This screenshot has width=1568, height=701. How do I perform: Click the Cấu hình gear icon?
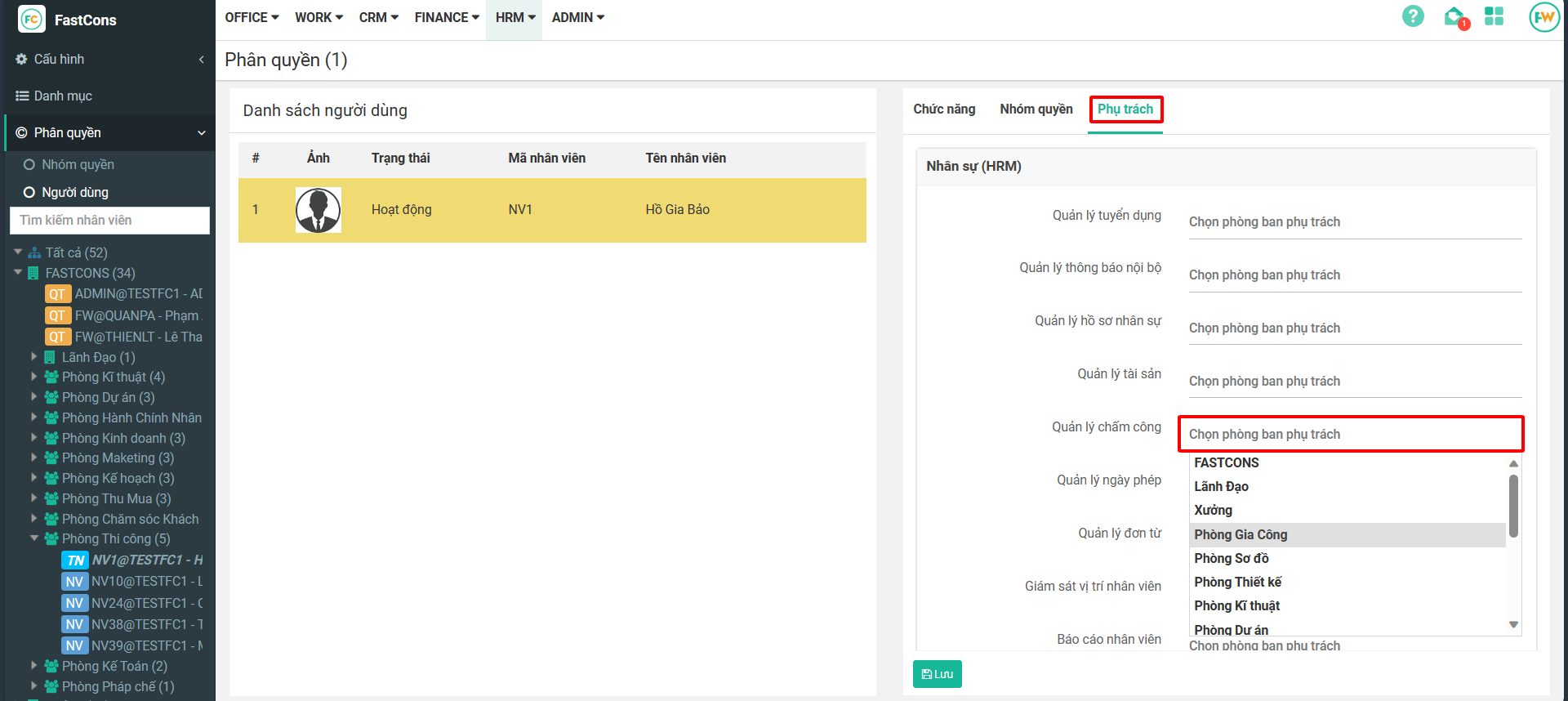(x=21, y=59)
